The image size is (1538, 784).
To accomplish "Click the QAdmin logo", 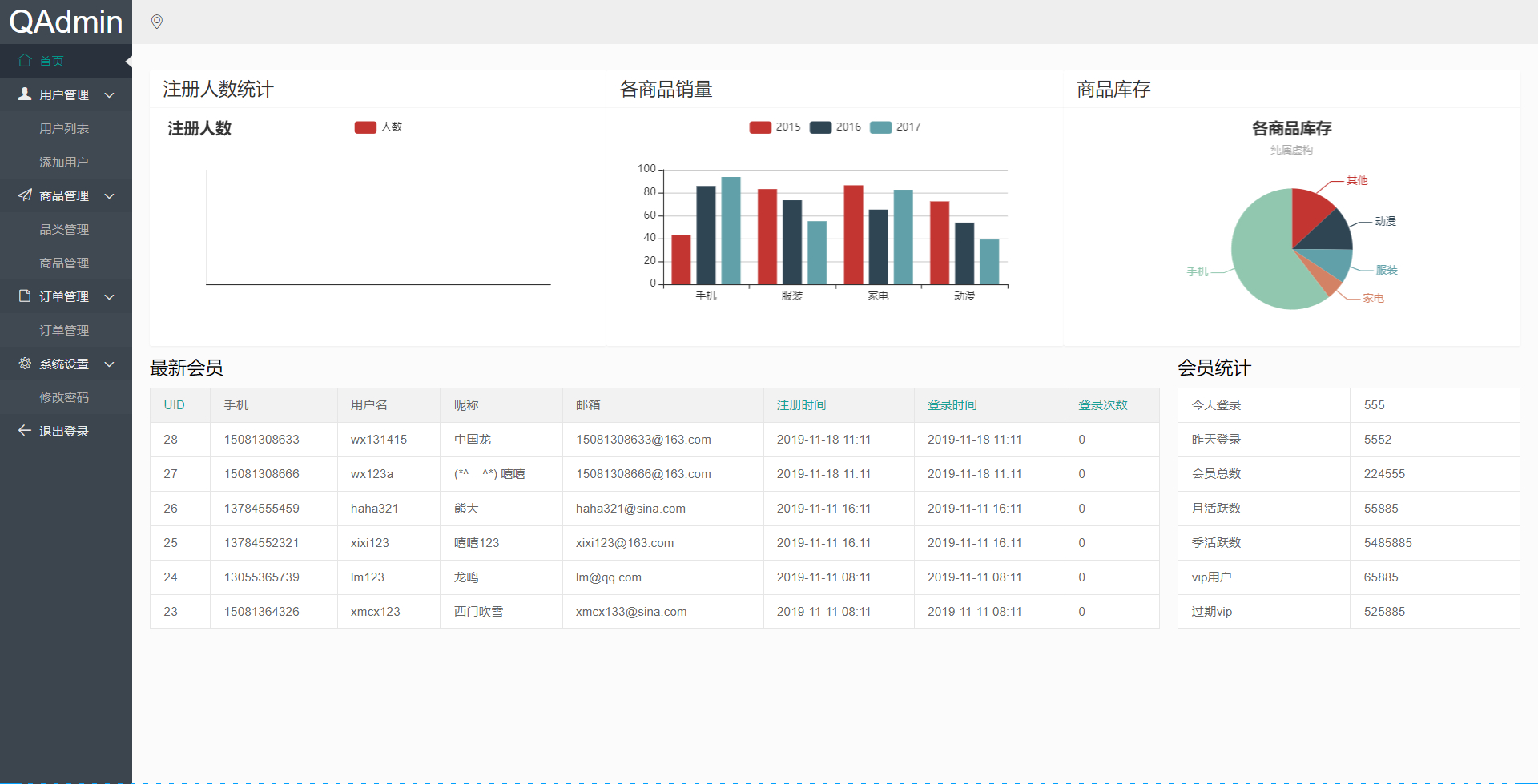I will [64, 22].
